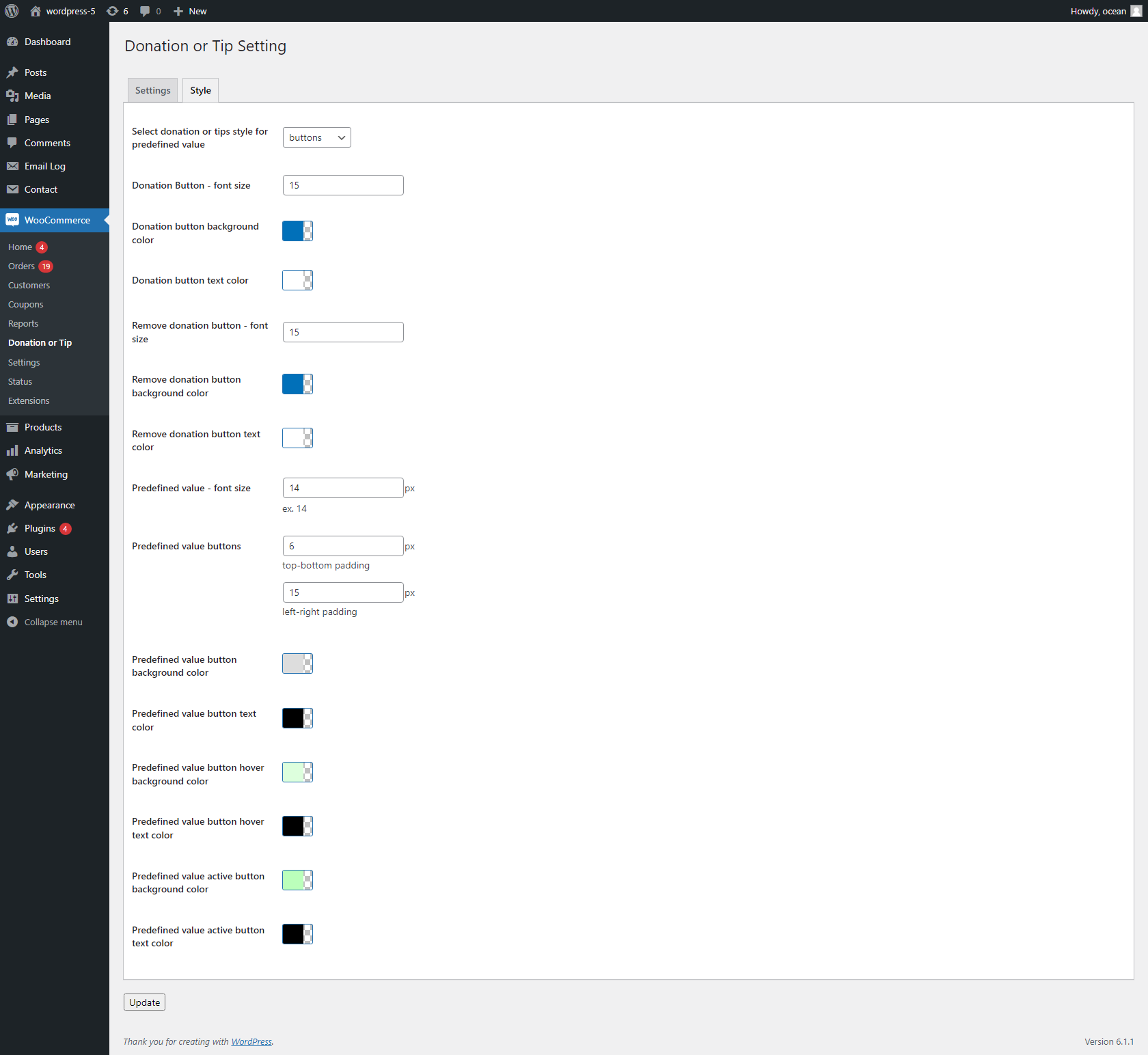Click the Update button
Image resolution: width=1148 pixels, height=1055 pixels.
tap(143, 1002)
